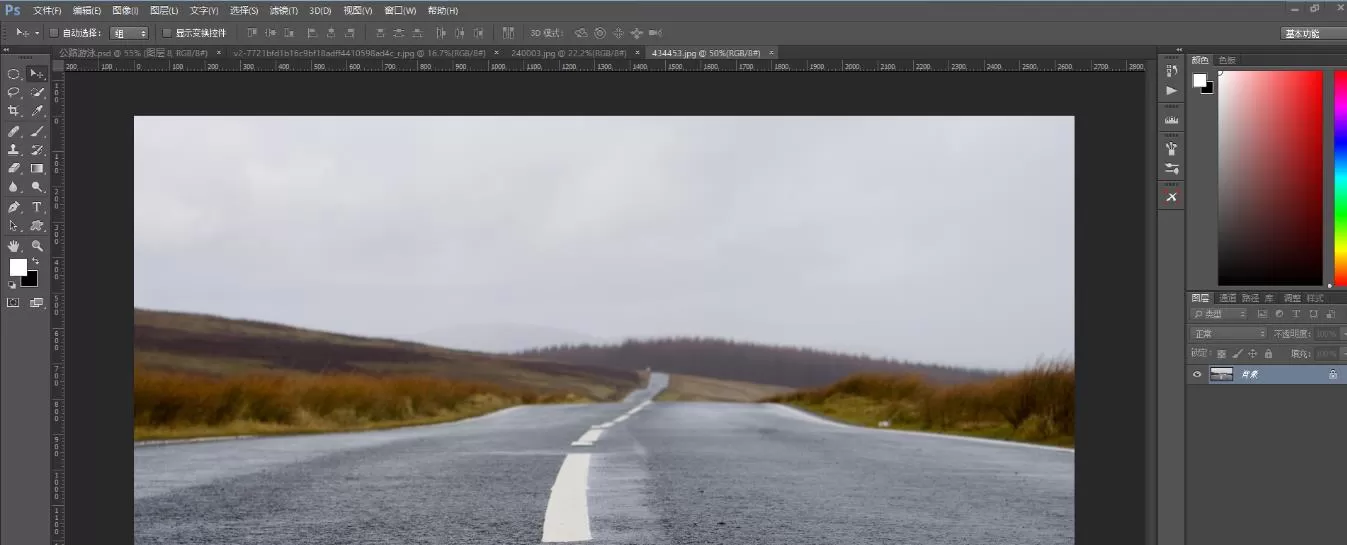1347x545 pixels.
Task: Click the foreground color swatch in toolbar
Action: [18, 267]
